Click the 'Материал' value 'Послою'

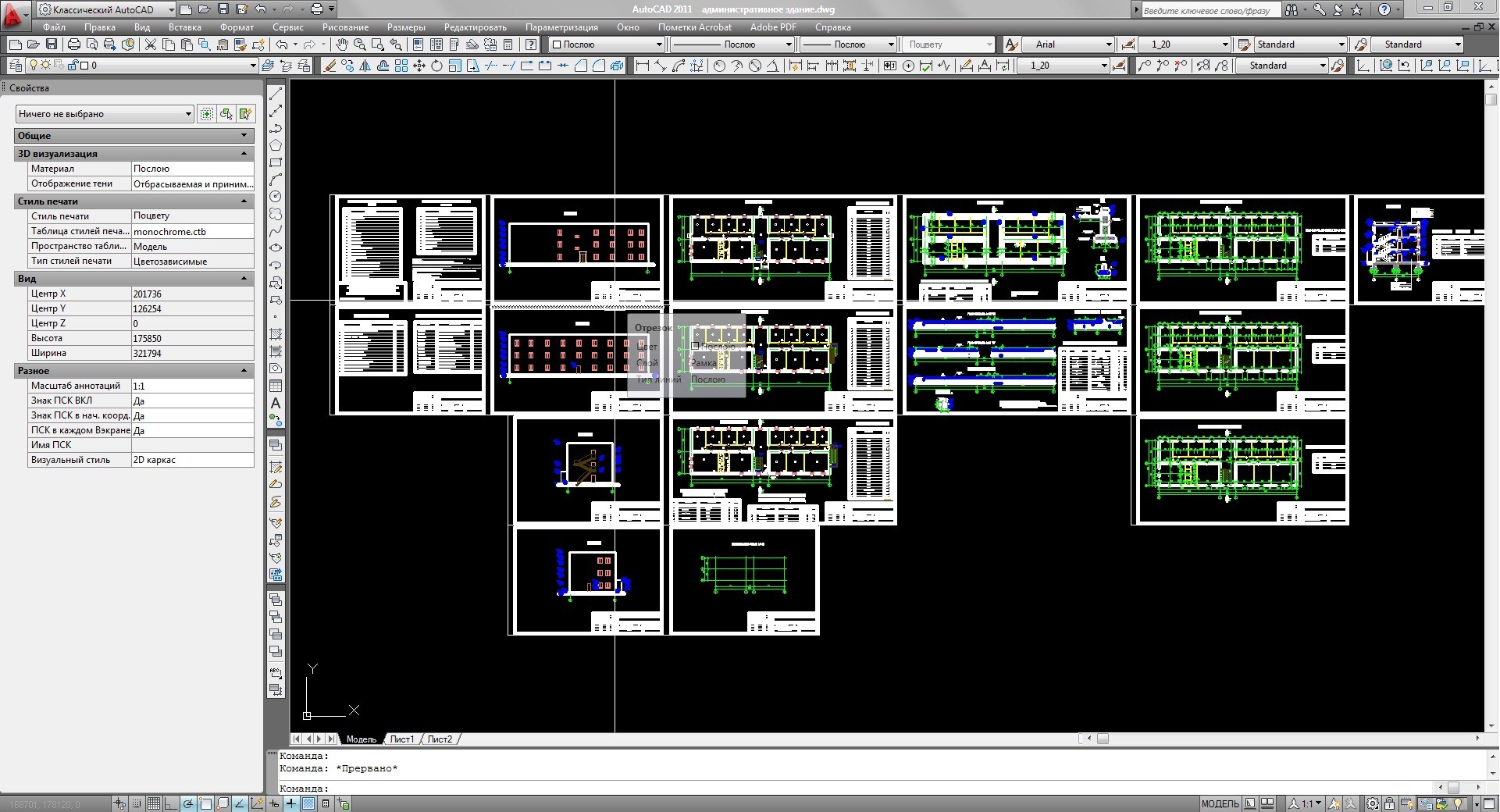pos(193,169)
